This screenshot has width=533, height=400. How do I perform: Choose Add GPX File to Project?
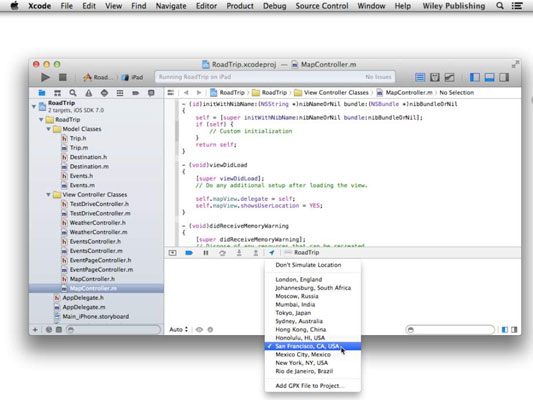[313, 386]
